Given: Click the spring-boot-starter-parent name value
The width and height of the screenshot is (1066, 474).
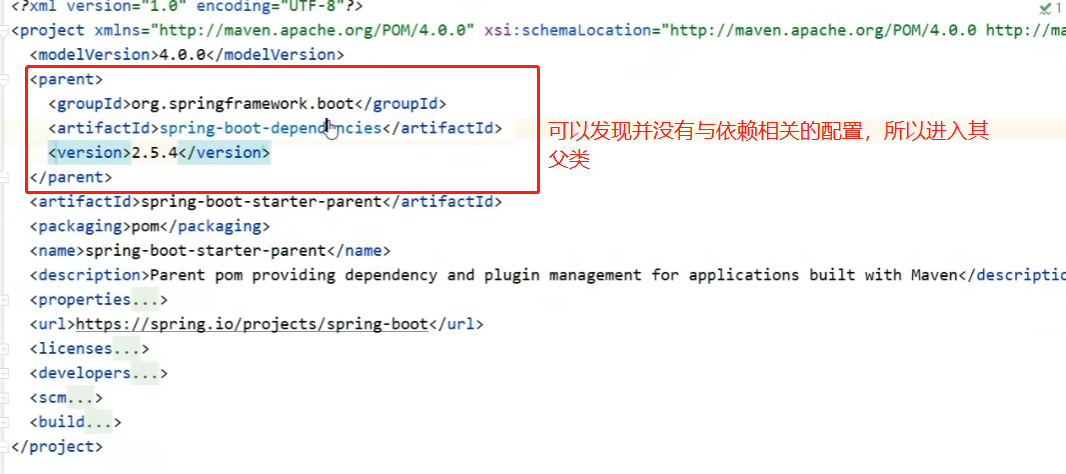Looking at the screenshot, I should click(x=205, y=251).
